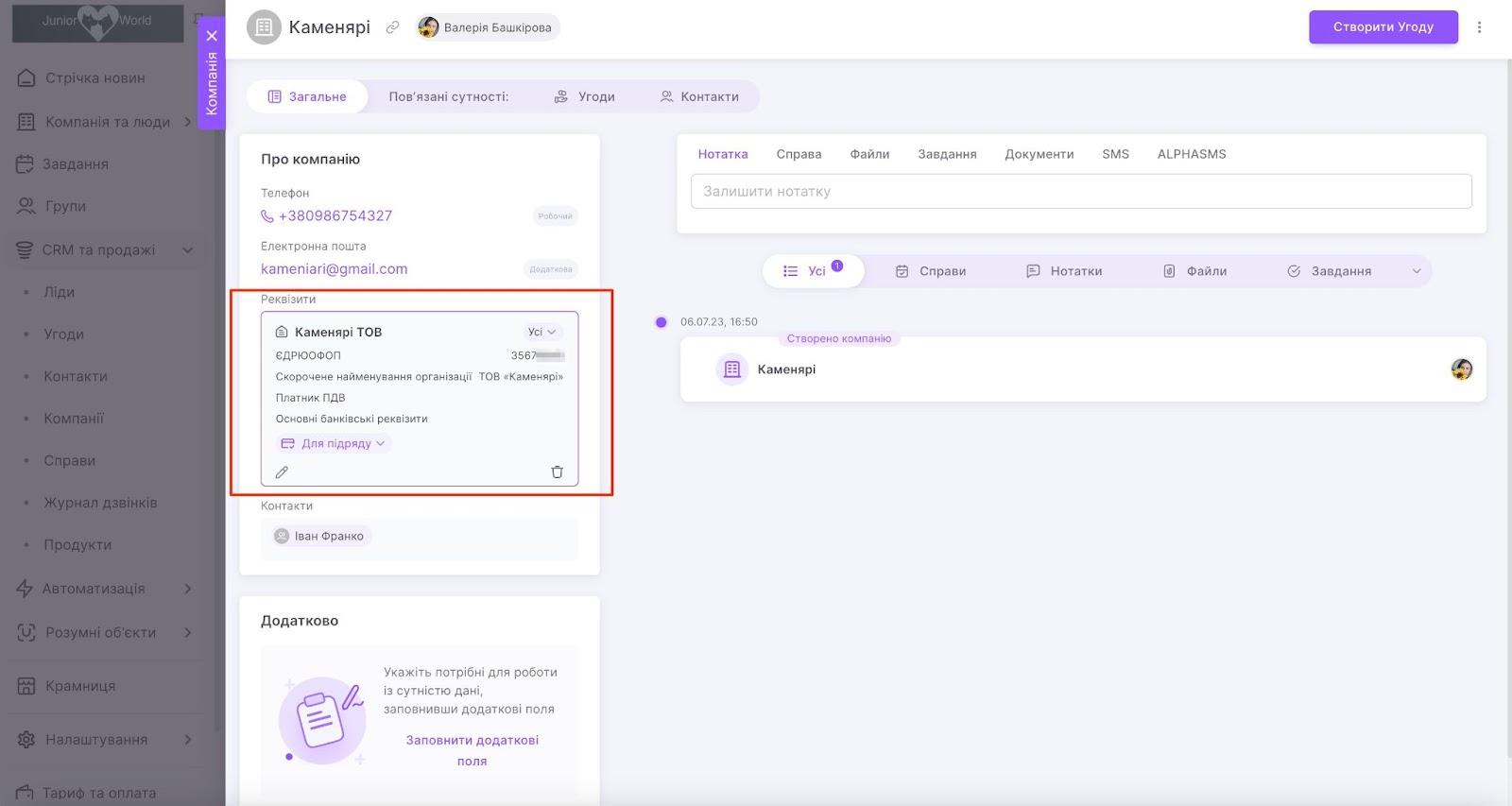1512x806 pixels.
Task: Open the Для підряду bank details dropdown
Action: click(x=335, y=443)
